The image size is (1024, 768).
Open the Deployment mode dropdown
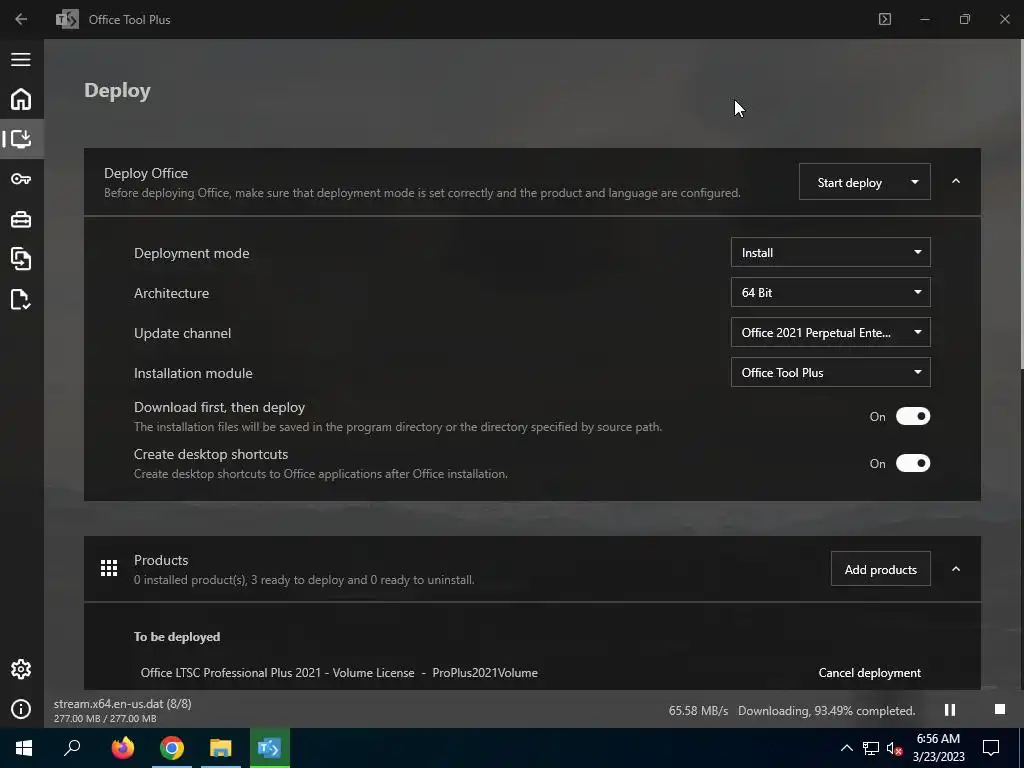tap(831, 252)
